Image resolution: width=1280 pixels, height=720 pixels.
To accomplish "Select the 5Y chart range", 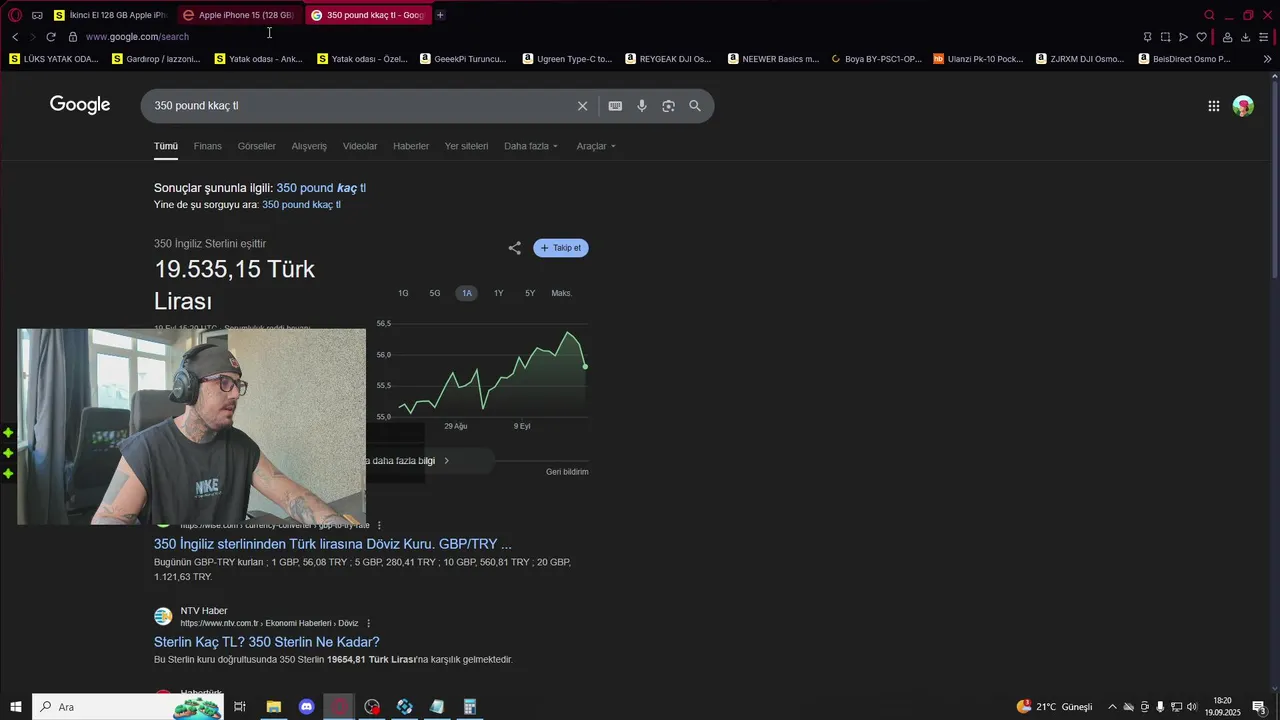I will coord(530,293).
